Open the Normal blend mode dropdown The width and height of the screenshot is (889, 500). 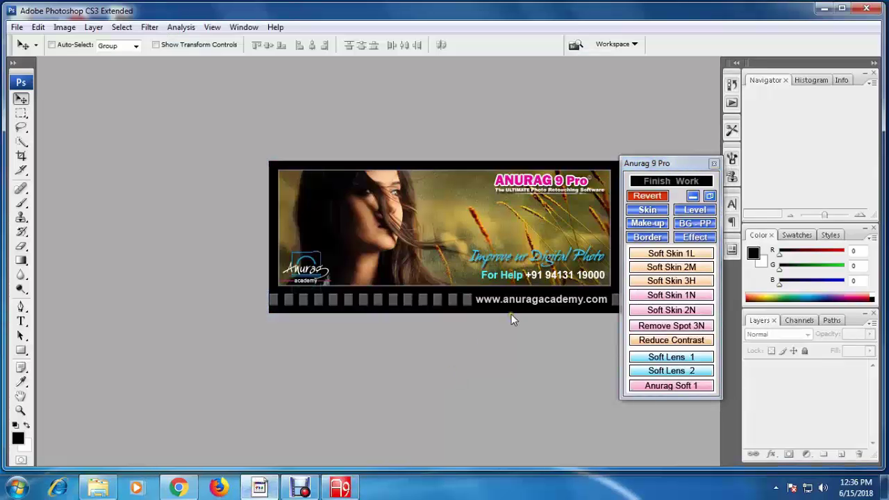[778, 334]
